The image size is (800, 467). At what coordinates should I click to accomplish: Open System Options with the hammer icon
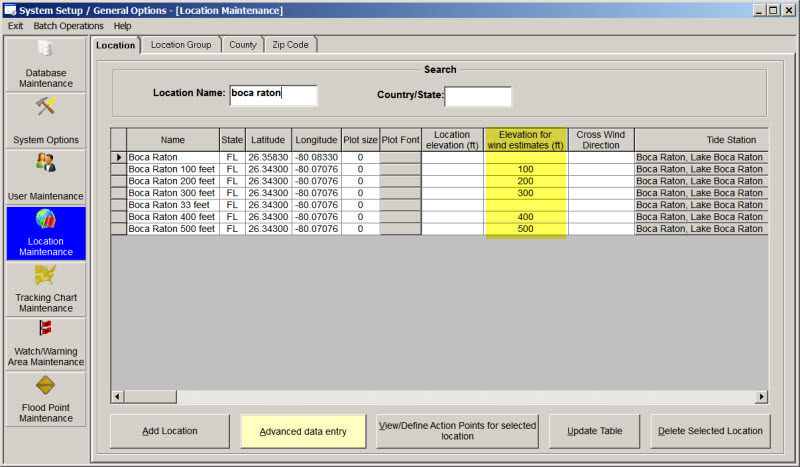click(x=46, y=121)
